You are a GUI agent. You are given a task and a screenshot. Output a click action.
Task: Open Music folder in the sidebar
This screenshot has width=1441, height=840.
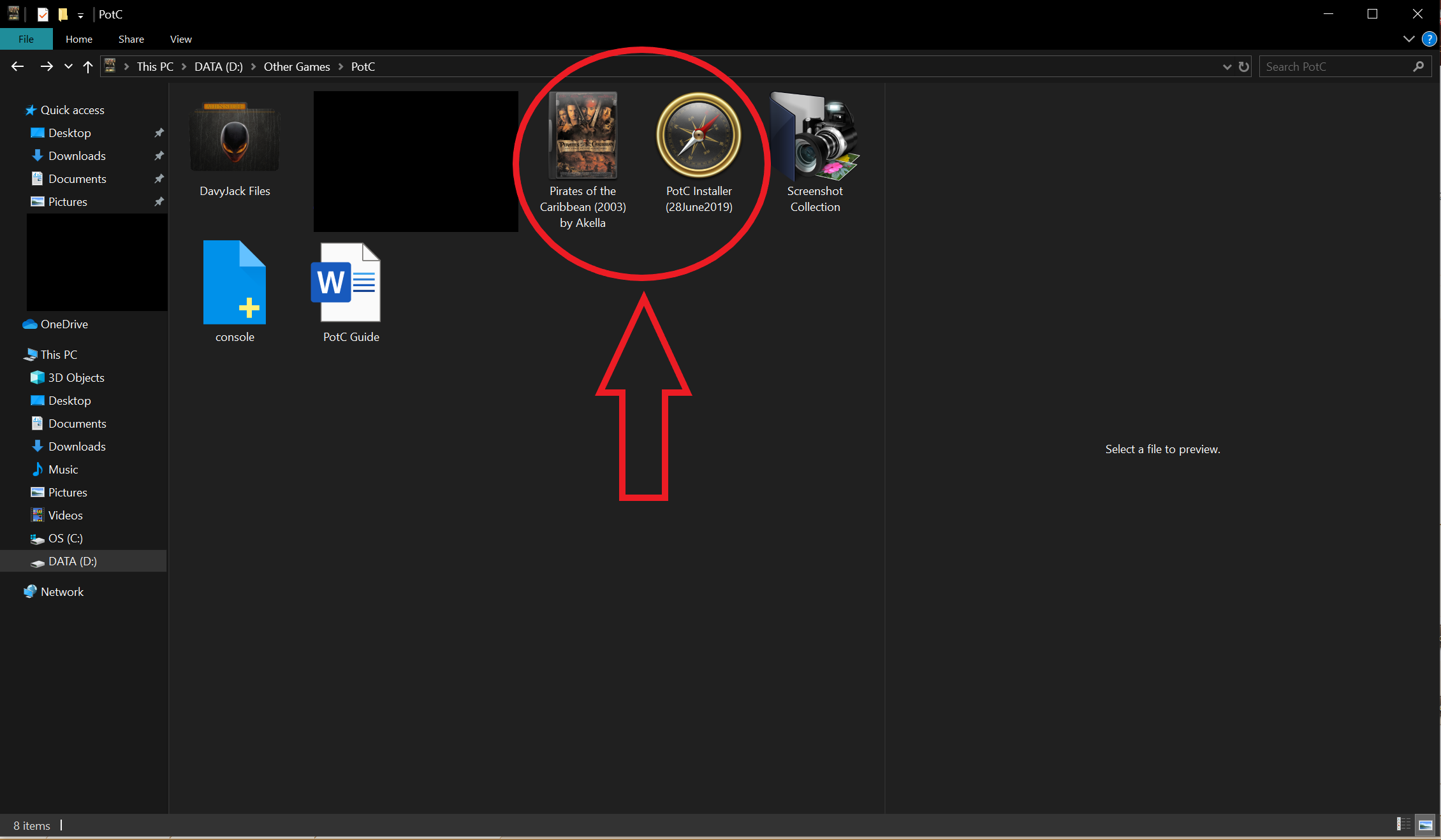(x=63, y=469)
